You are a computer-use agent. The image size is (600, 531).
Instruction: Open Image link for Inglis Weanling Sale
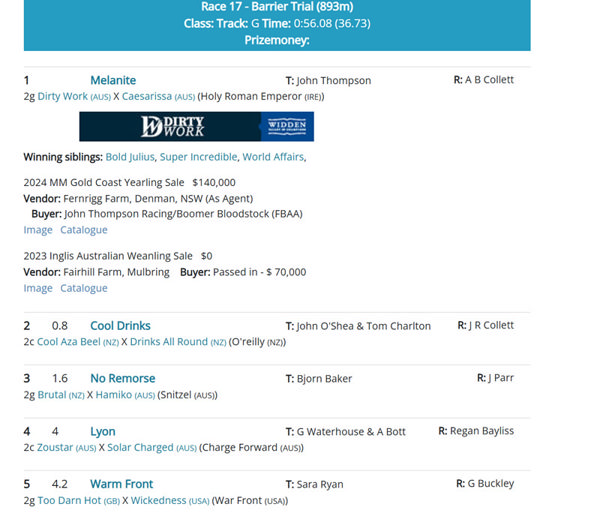[x=38, y=288]
